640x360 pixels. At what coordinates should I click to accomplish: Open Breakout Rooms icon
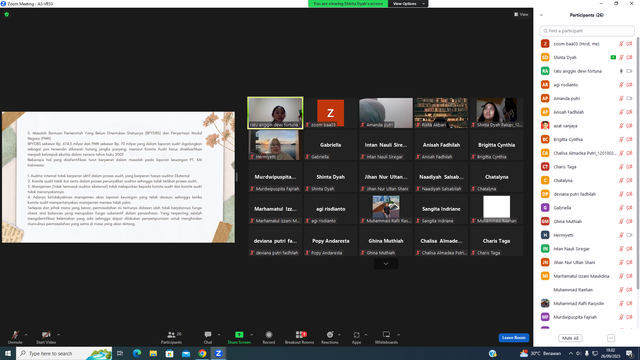click(300, 335)
